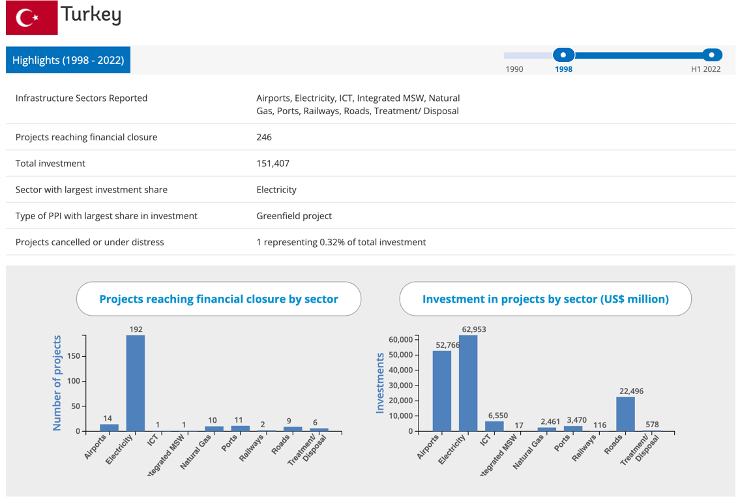Click the Airports investment bar labeled 52,766
Screen dimensions: 740x500
441,391
